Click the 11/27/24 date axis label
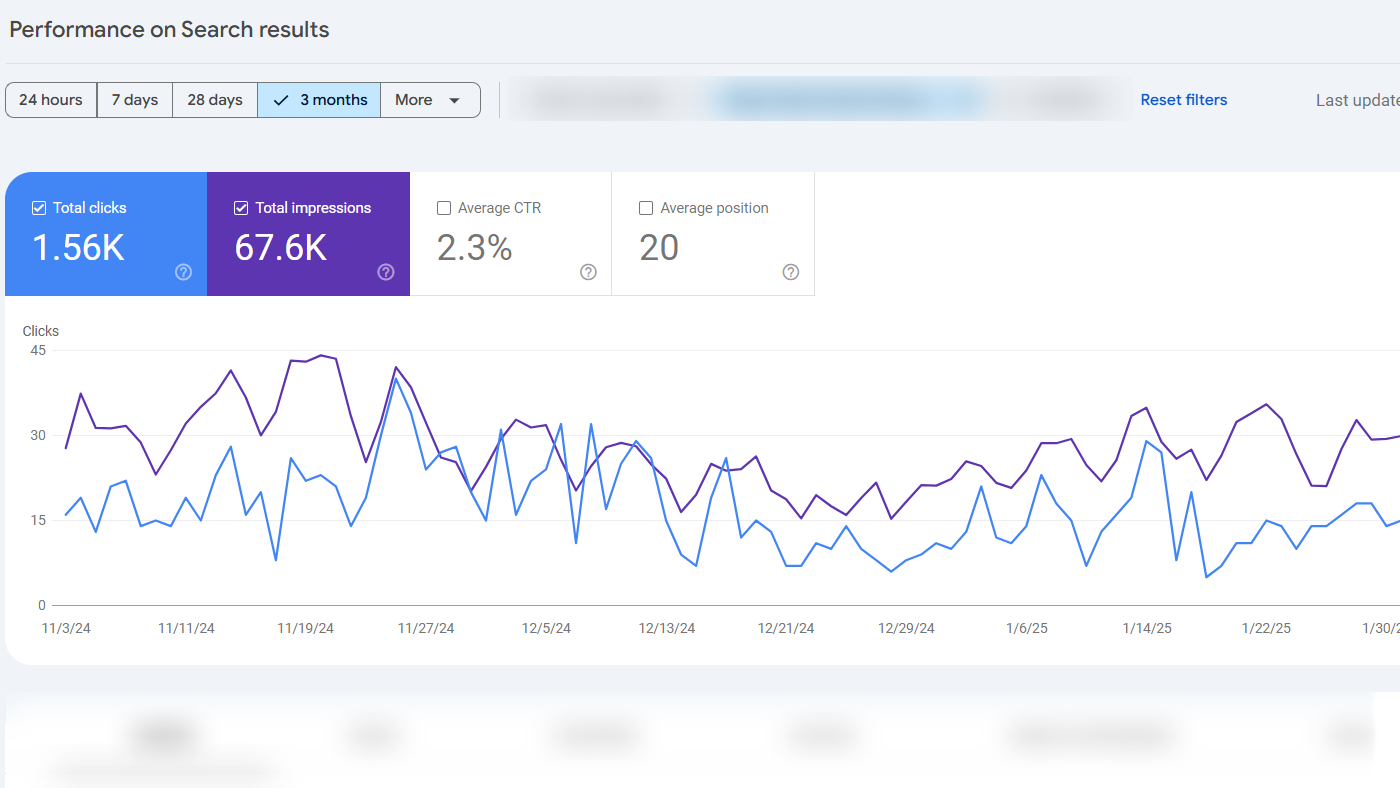Screen dimensions: 1400x788 pos(426,629)
